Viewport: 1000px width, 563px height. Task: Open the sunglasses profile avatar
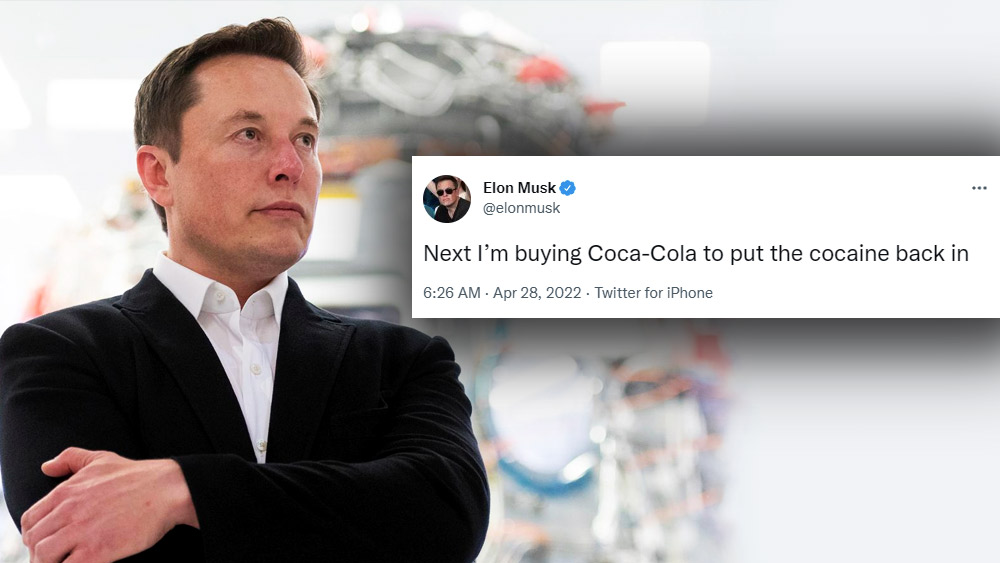coord(447,199)
